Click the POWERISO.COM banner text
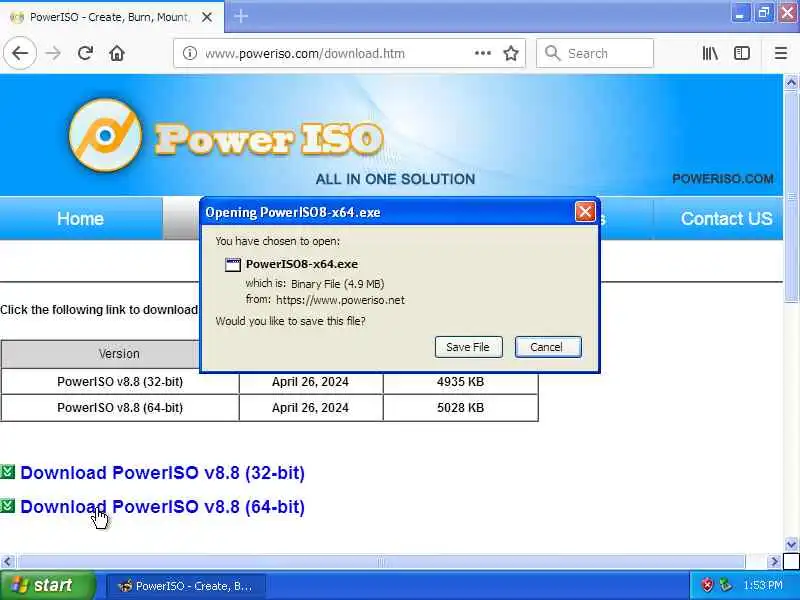This screenshot has height=600, width=800. (722, 179)
